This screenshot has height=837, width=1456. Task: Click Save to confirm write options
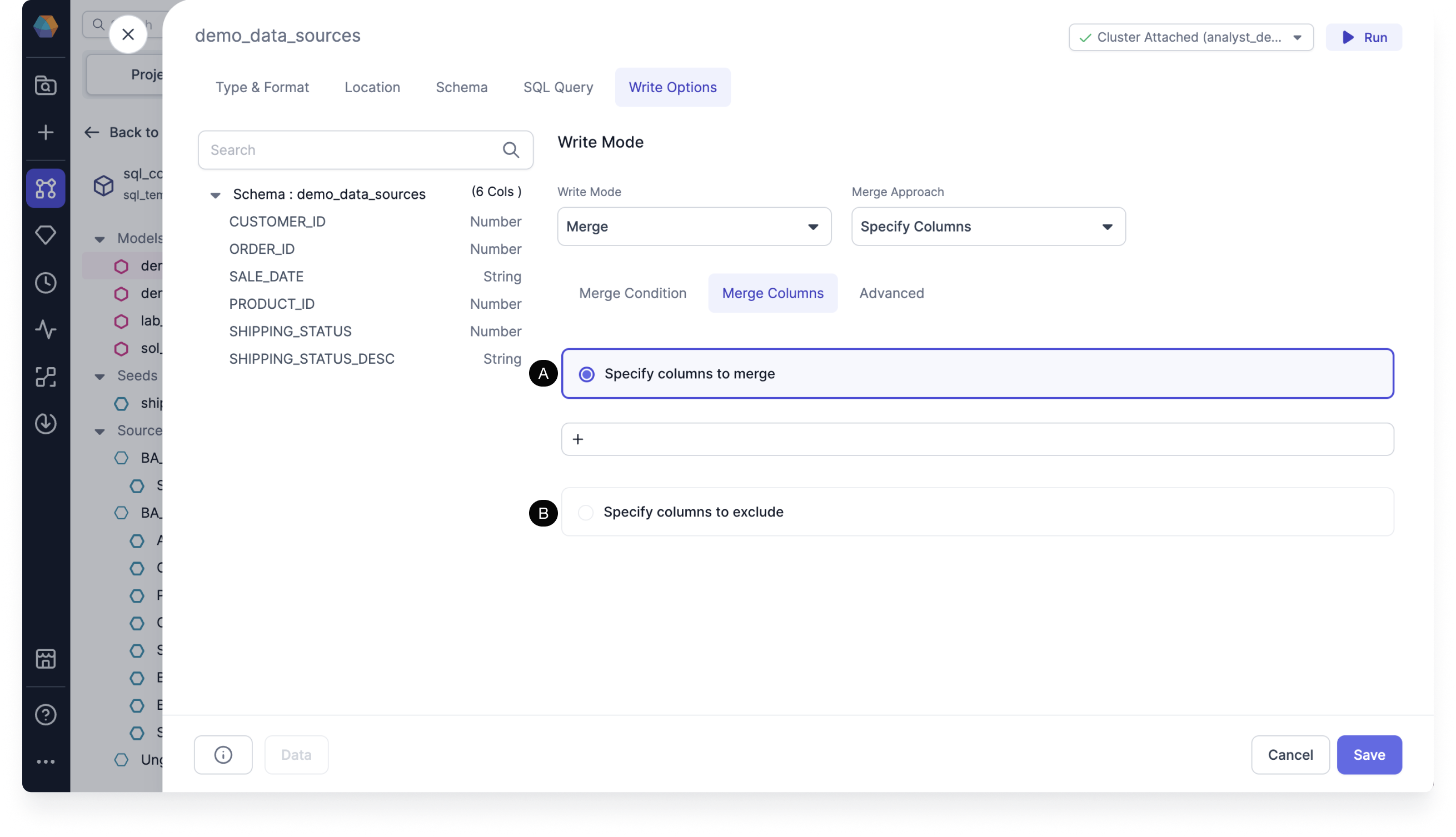1369,754
